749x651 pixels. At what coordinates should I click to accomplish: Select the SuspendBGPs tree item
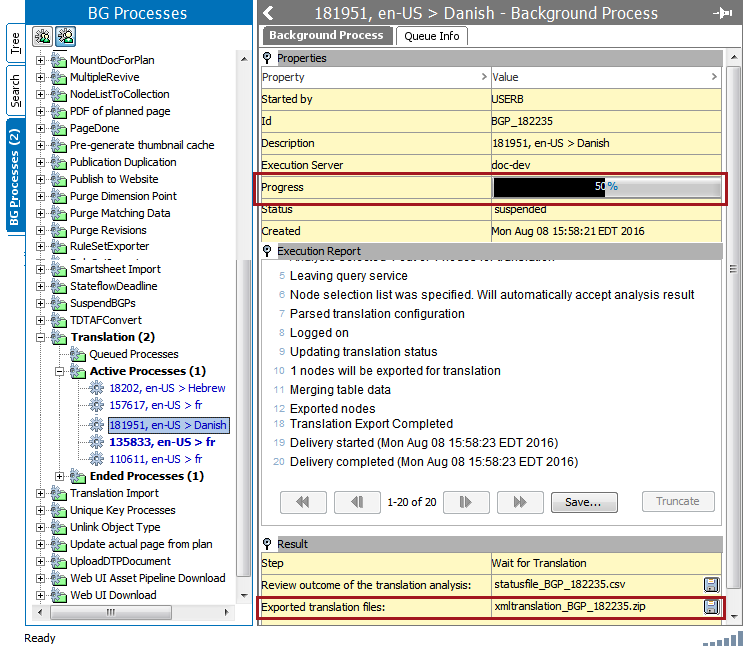tap(103, 303)
